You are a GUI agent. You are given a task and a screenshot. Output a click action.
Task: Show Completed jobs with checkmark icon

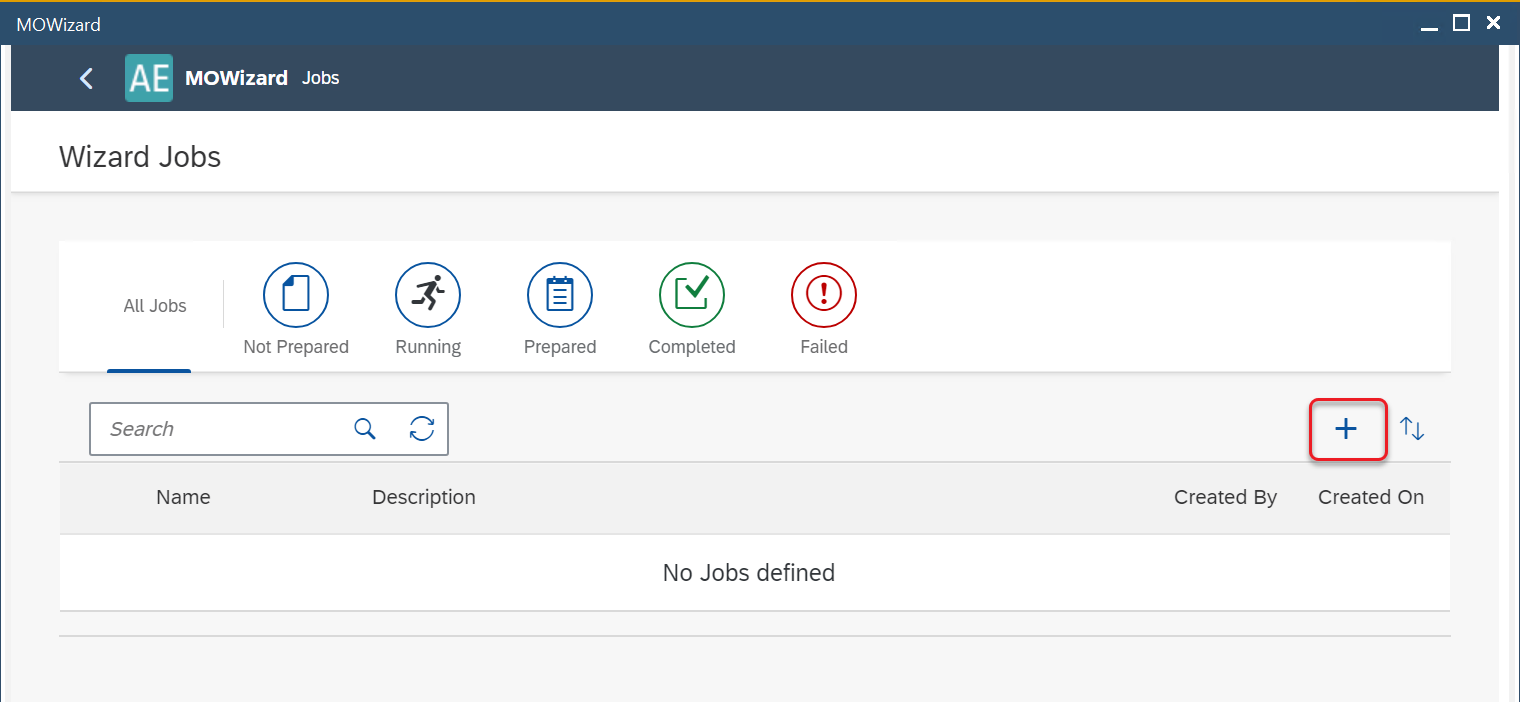pos(692,295)
